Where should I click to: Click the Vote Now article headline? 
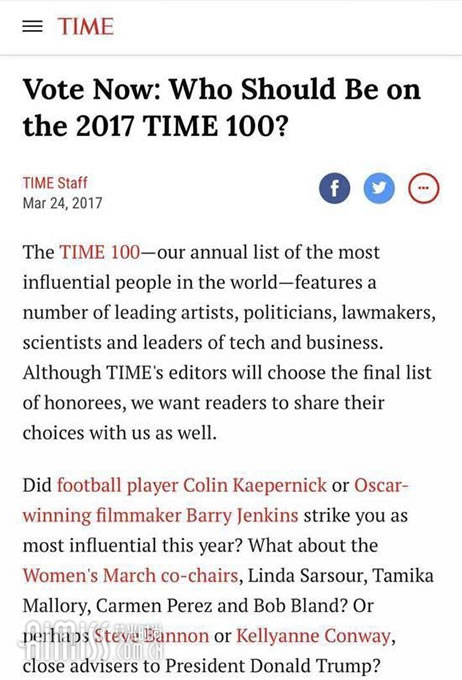point(222,107)
